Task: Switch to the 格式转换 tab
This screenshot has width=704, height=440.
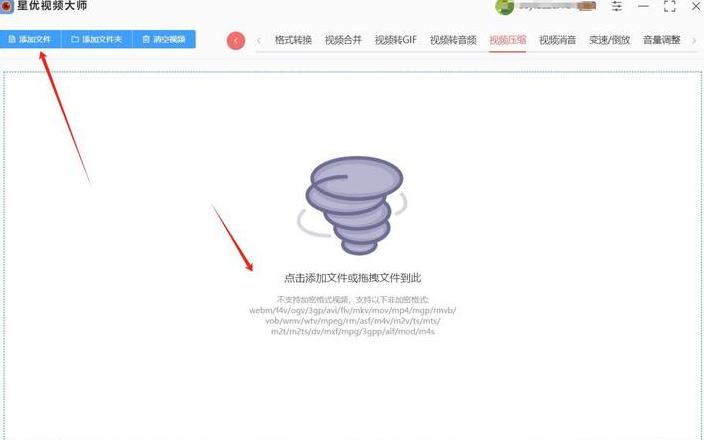Action: [x=293, y=40]
